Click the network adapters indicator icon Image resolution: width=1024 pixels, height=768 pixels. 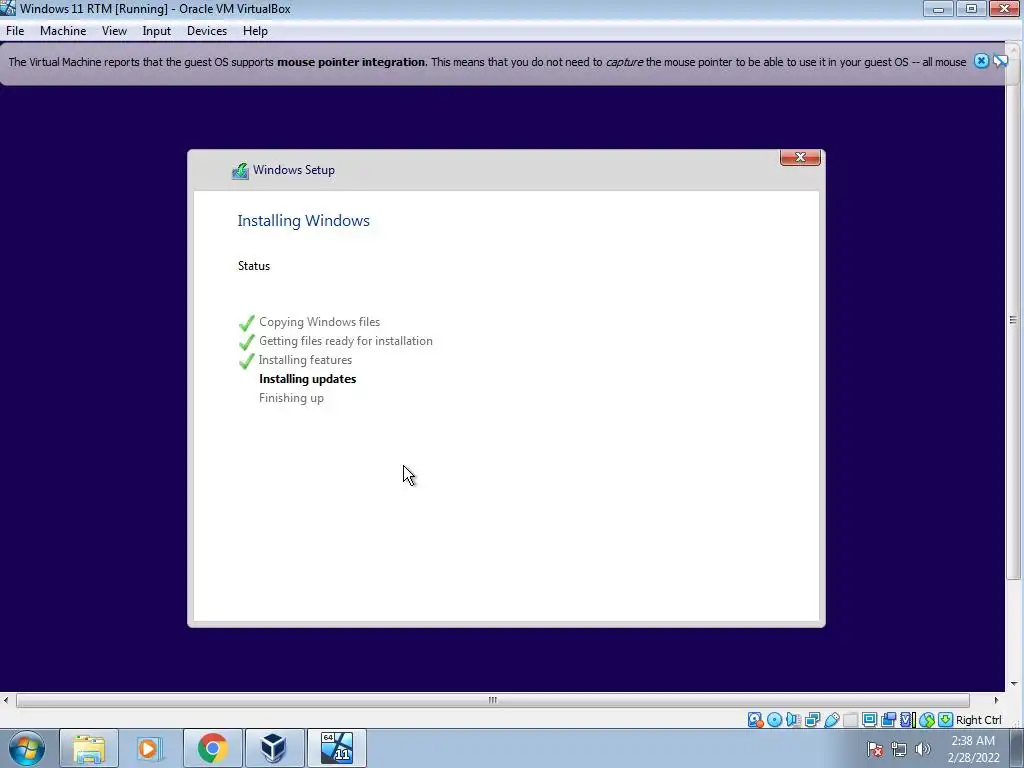click(812, 720)
